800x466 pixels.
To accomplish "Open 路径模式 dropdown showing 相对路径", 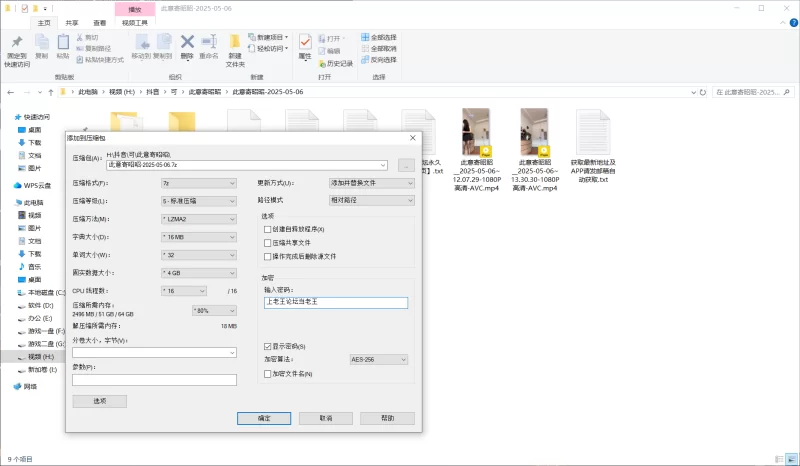I will [372, 201].
